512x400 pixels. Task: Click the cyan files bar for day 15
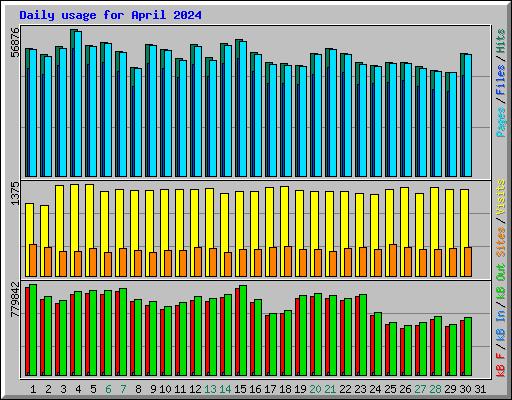[243, 109]
